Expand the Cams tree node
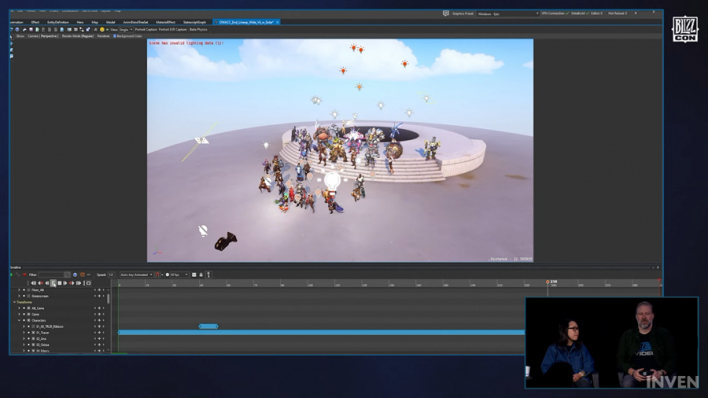Image resolution: width=708 pixels, height=398 pixels. point(19,314)
